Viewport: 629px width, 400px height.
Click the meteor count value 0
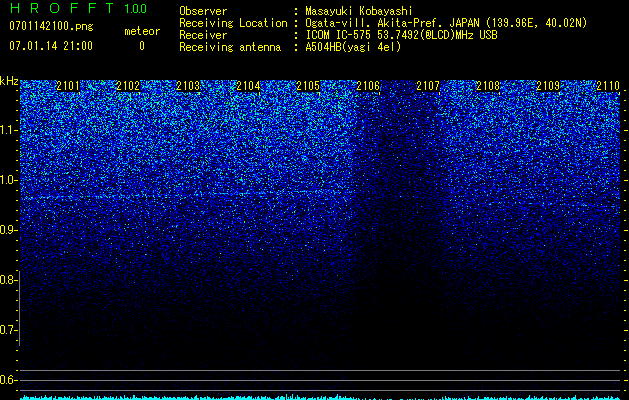pos(142,46)
